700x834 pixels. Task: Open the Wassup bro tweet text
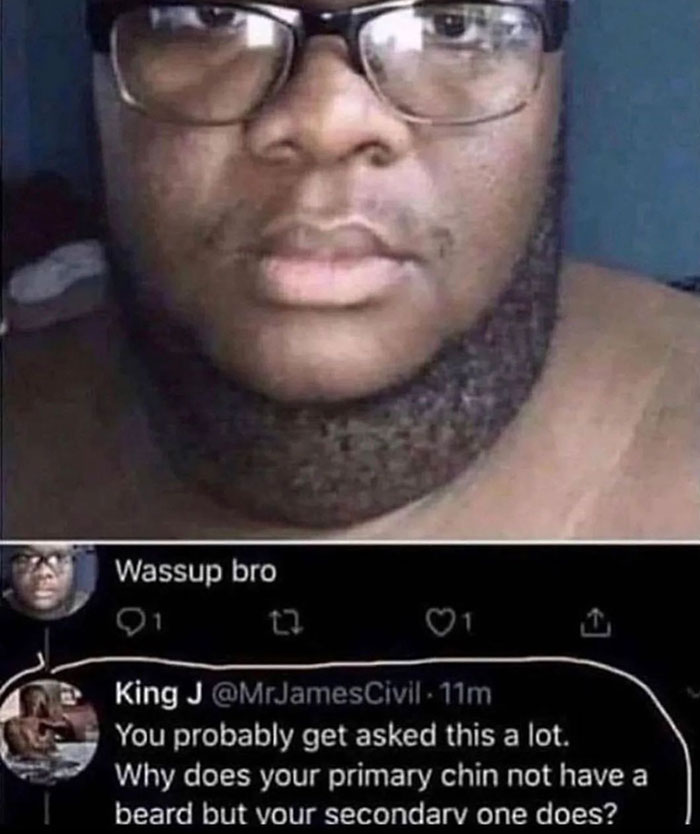(196, 572)
